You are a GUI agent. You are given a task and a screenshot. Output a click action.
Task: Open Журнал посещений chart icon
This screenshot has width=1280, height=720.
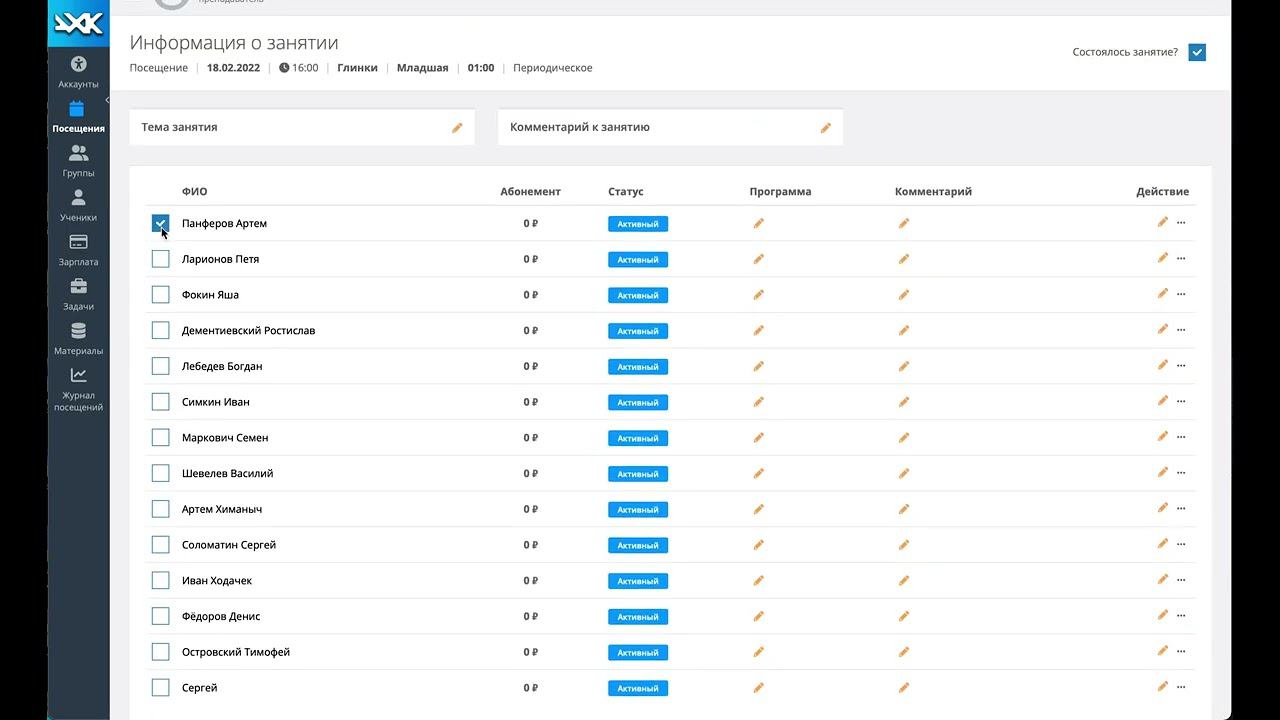pos(78,376)
